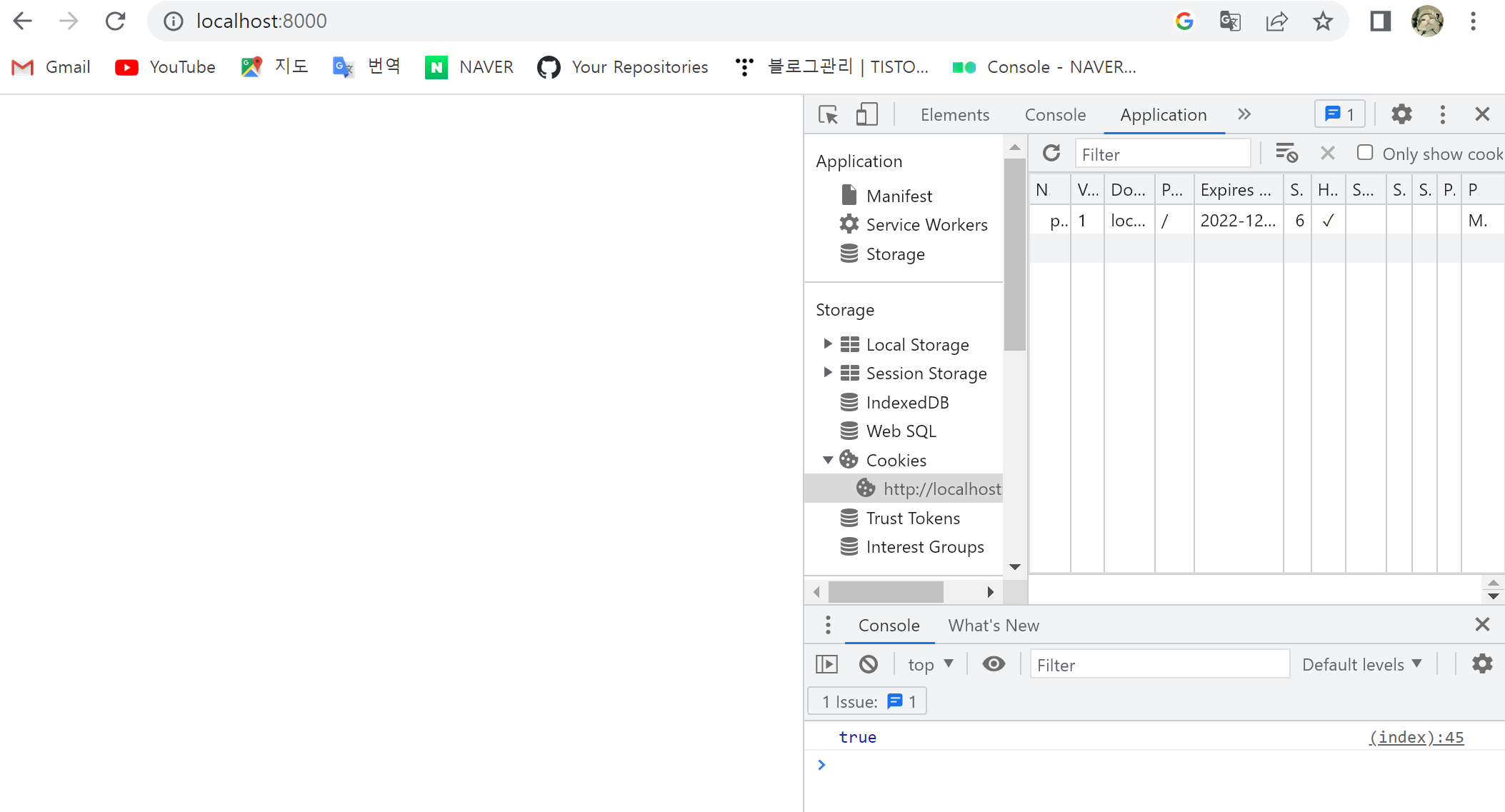The height and width of the screenshot is (812, 1505).
Task: Click the clear all cookies icon
Action: click(1286, 154)
